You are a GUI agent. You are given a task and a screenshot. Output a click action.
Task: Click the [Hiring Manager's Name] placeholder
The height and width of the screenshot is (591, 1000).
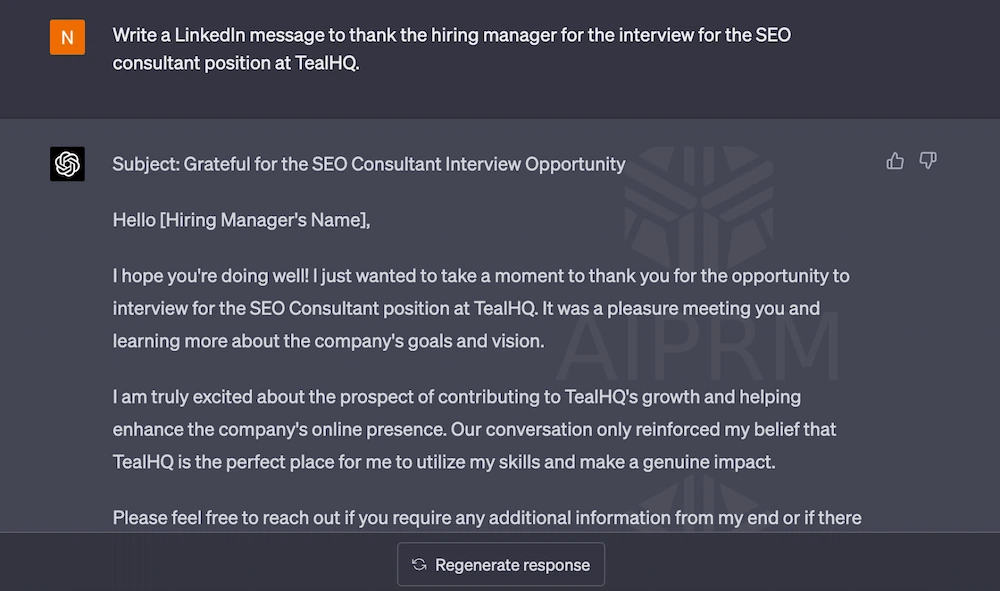262,220
